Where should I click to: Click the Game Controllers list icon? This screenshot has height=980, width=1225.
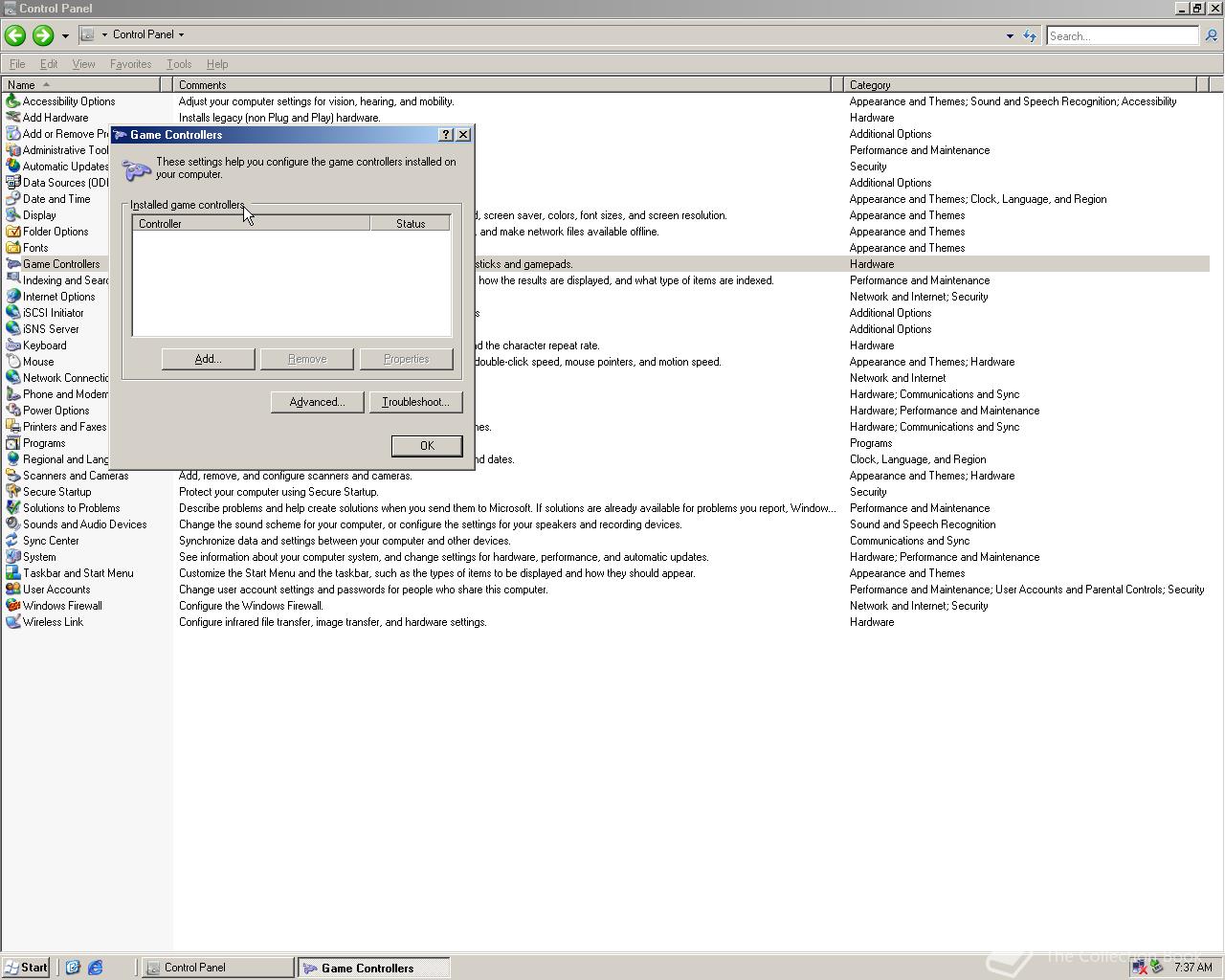click(12, 264)
